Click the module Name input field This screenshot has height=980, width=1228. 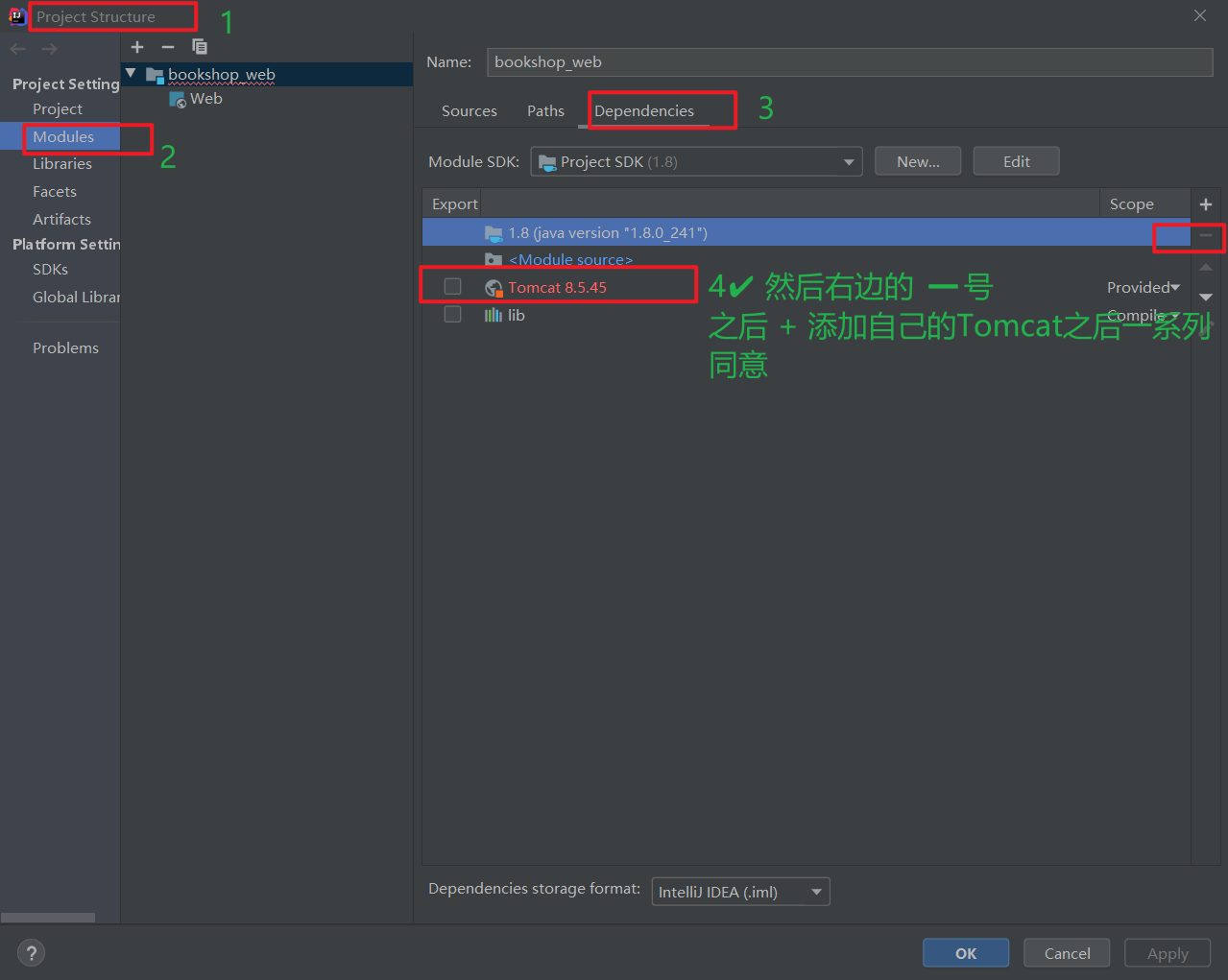point(850,62)
